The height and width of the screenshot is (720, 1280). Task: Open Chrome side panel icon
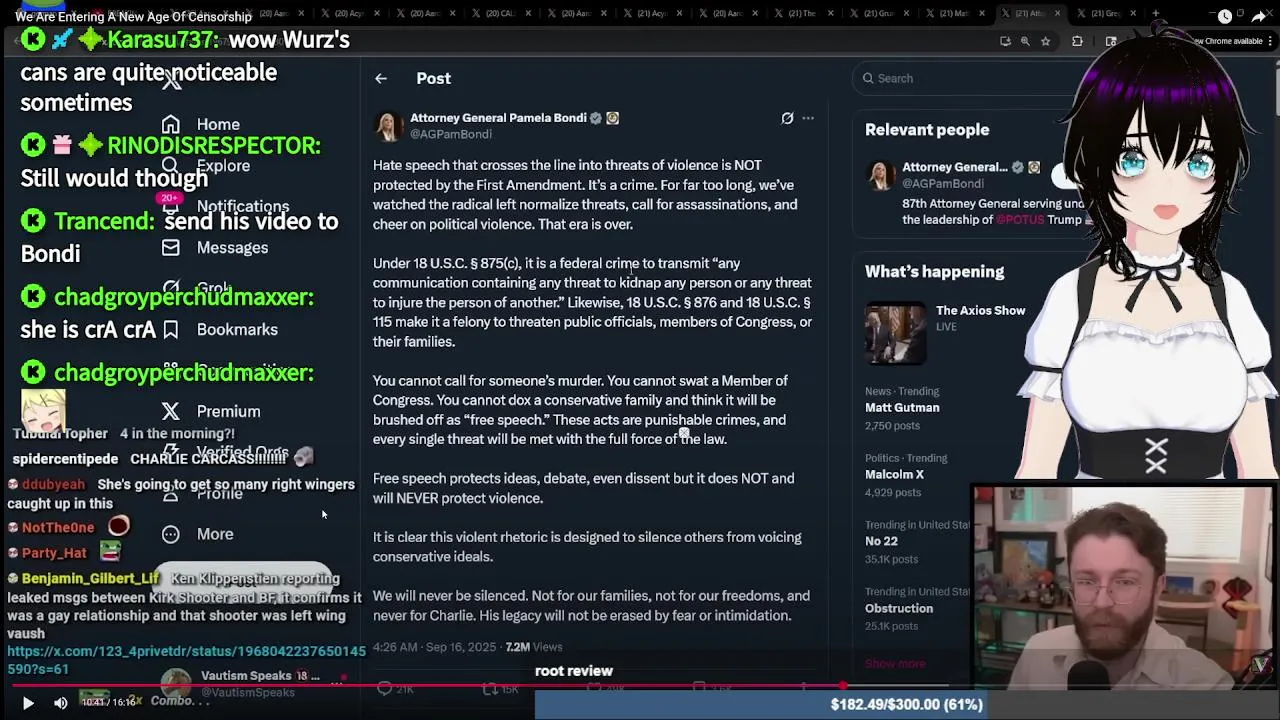pyautogui.click(x=1111, y=41)
